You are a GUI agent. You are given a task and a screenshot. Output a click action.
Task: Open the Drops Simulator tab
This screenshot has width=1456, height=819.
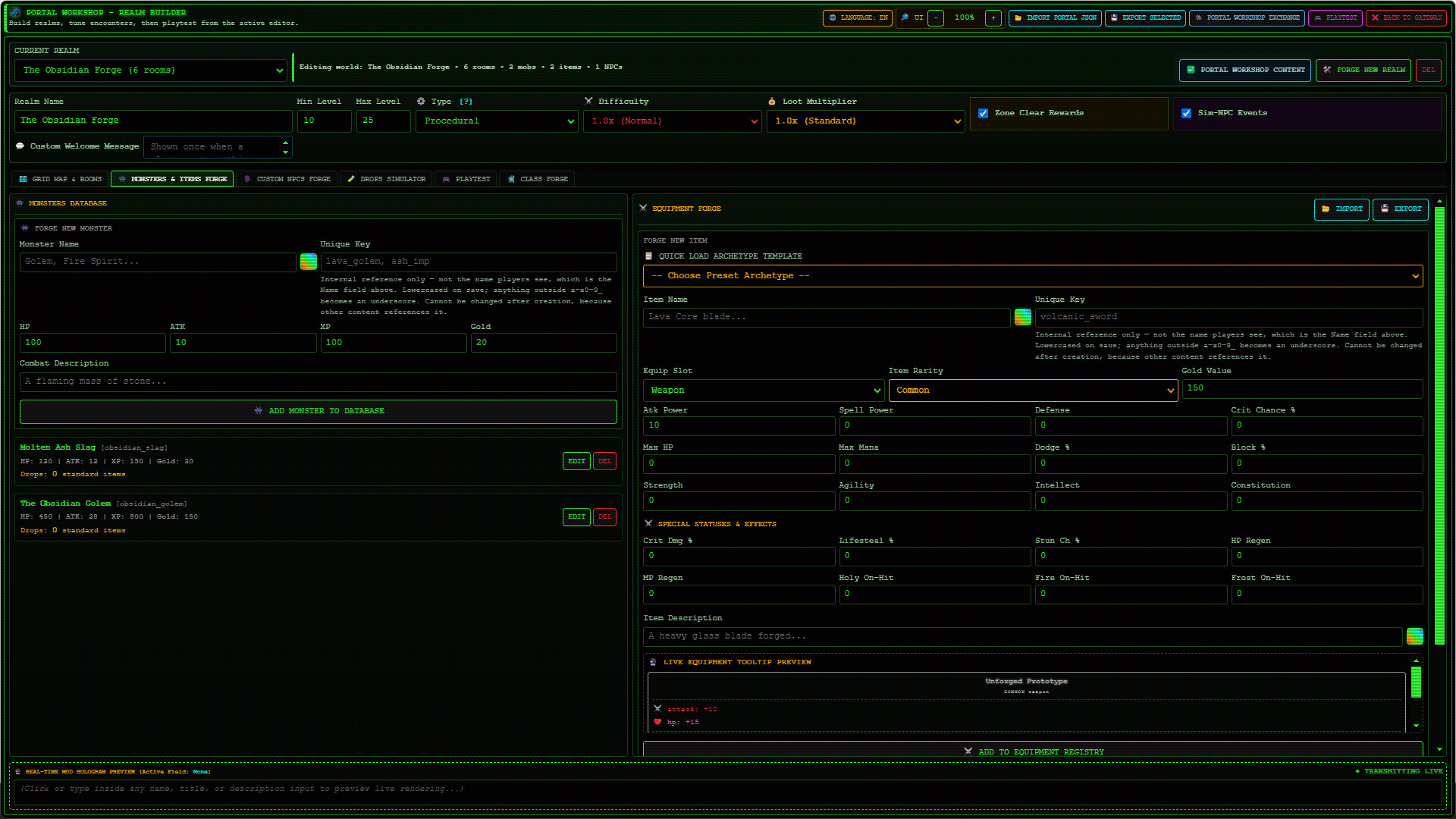pyautogui.click(x=387, y=179)
